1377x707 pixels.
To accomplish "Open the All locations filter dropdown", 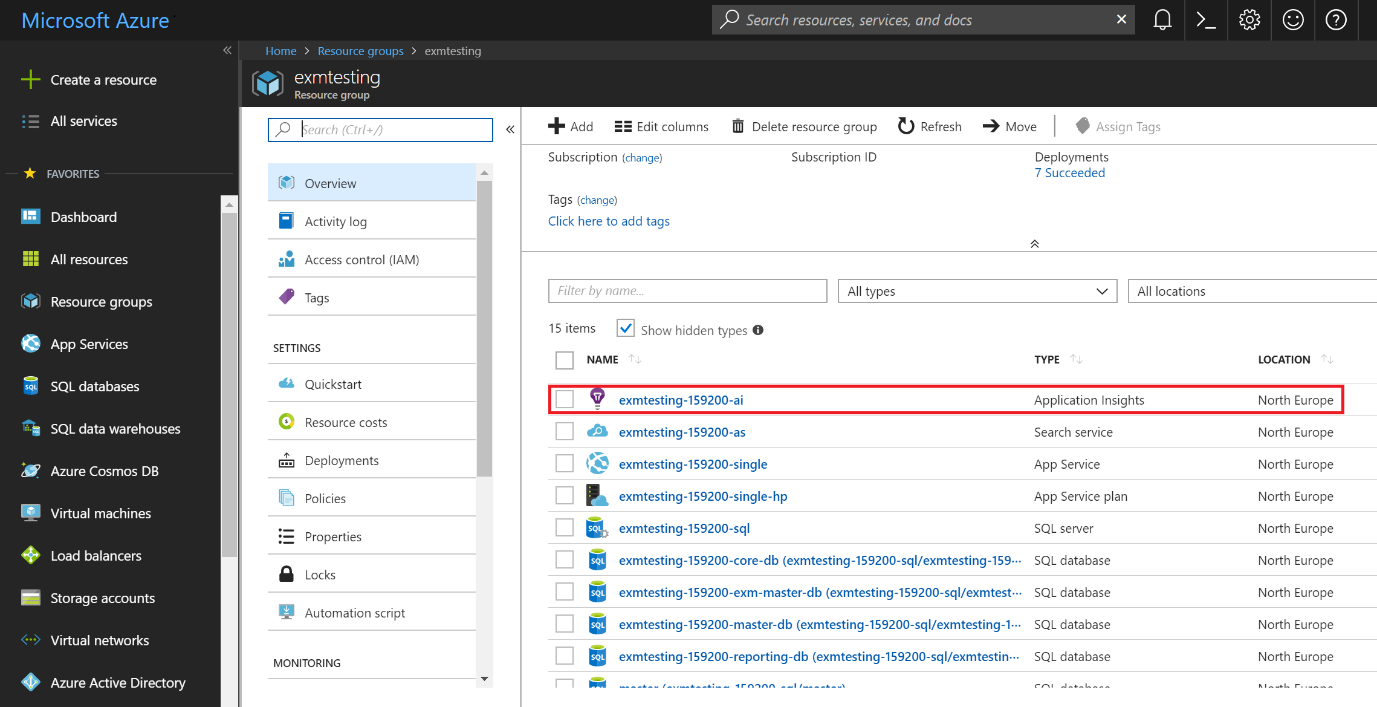I will click(1251, 290).
